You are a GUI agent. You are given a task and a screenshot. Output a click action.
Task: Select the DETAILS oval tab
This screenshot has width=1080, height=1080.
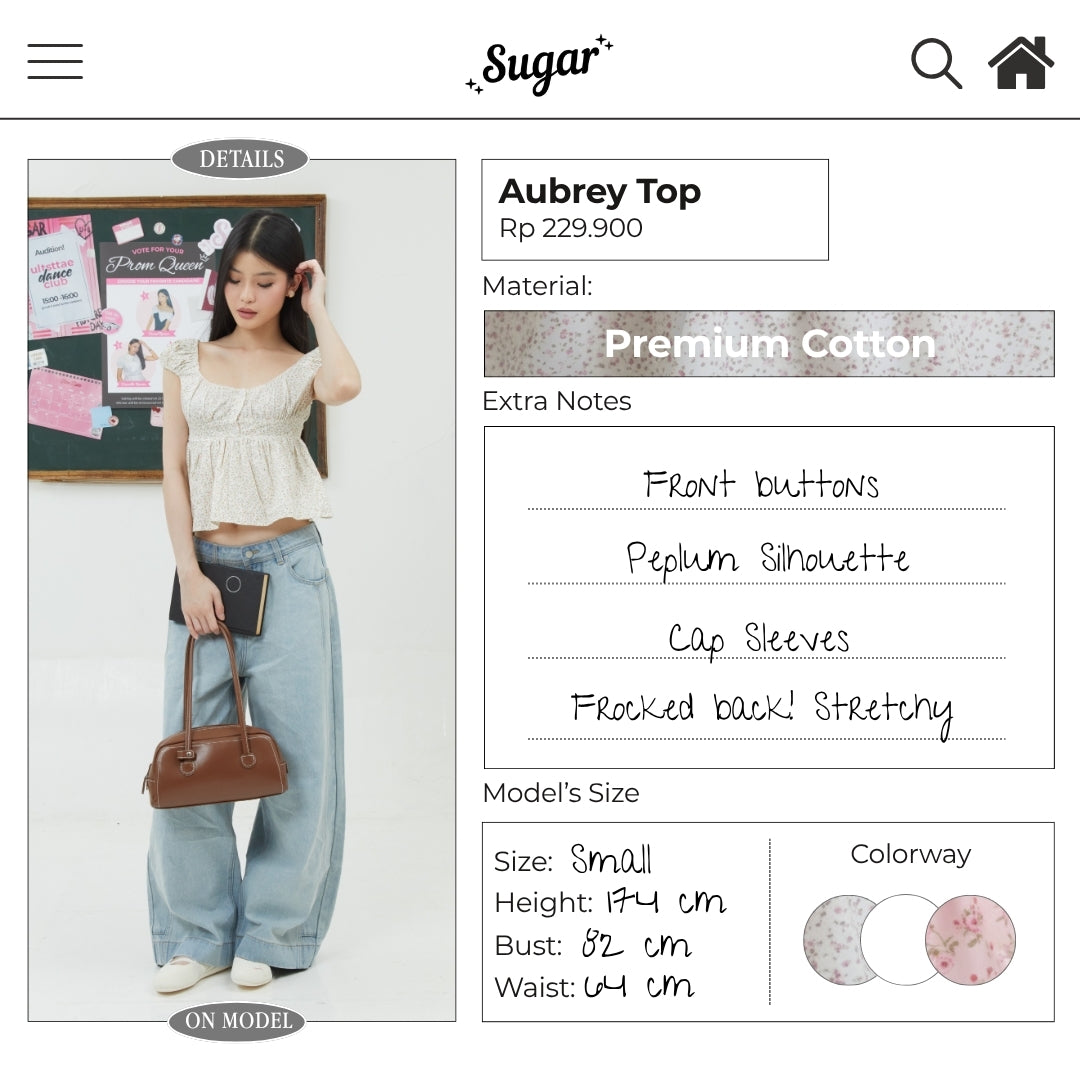240,159
